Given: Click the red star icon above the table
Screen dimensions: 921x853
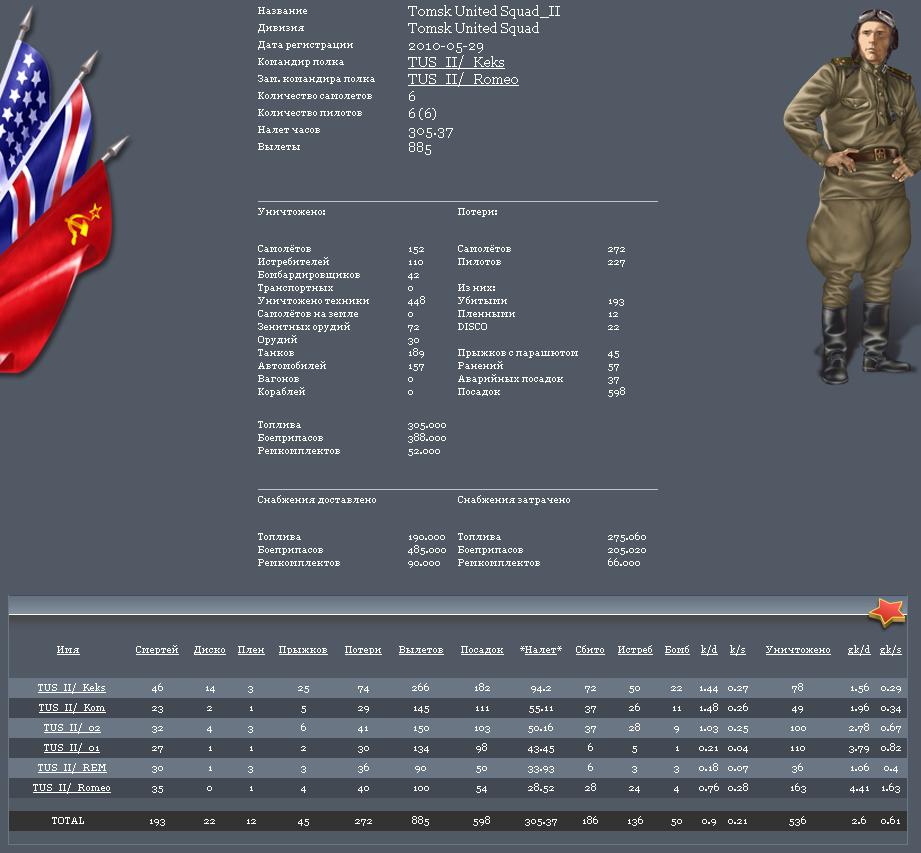Looking at the screenshot, I should pos(886,612).
